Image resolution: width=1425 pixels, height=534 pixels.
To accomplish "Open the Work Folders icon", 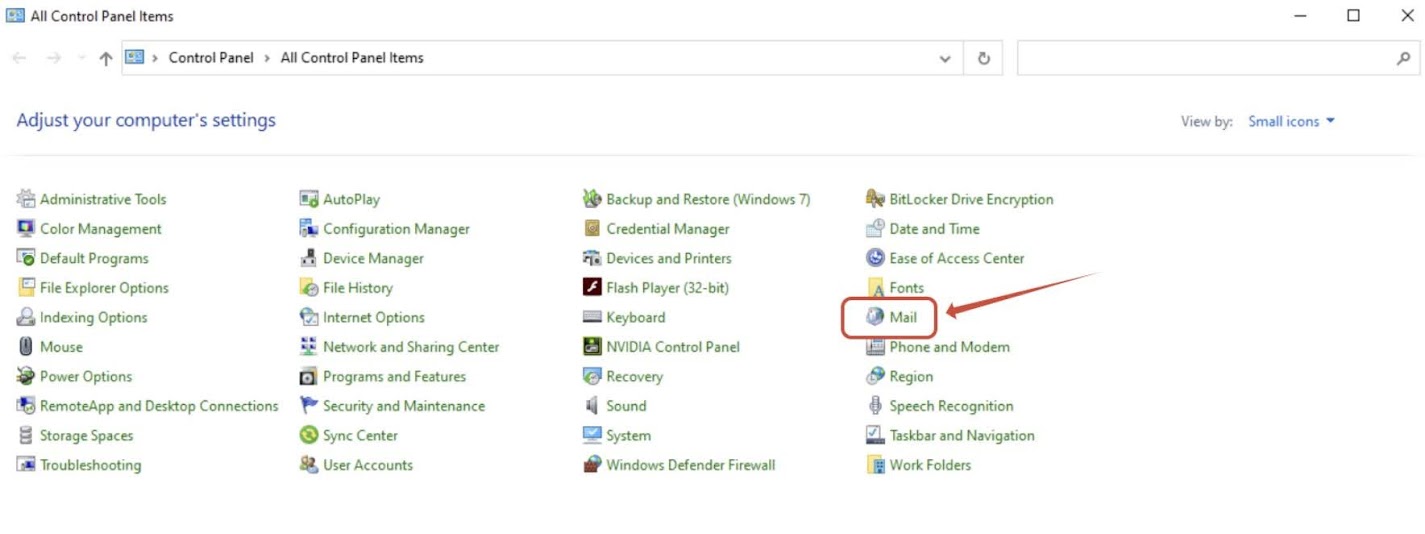I will (x=875, y=465).
